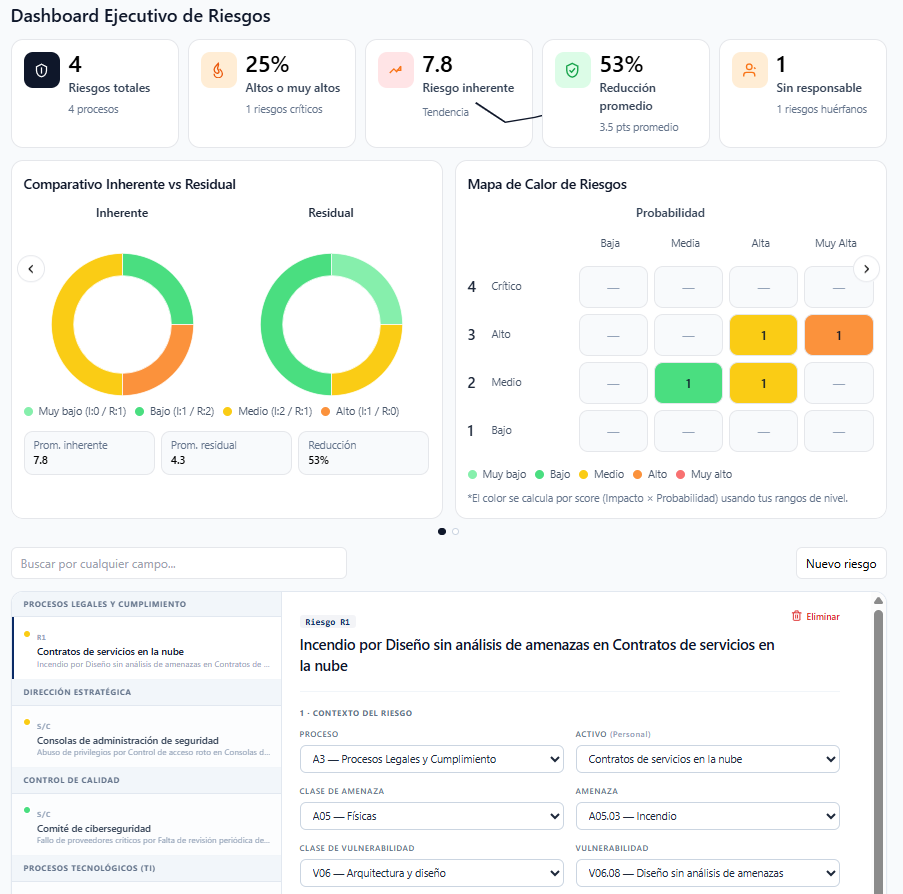Click the Nuevo riesgo button
Screen dimensions: 903x894
click(841, 563)
